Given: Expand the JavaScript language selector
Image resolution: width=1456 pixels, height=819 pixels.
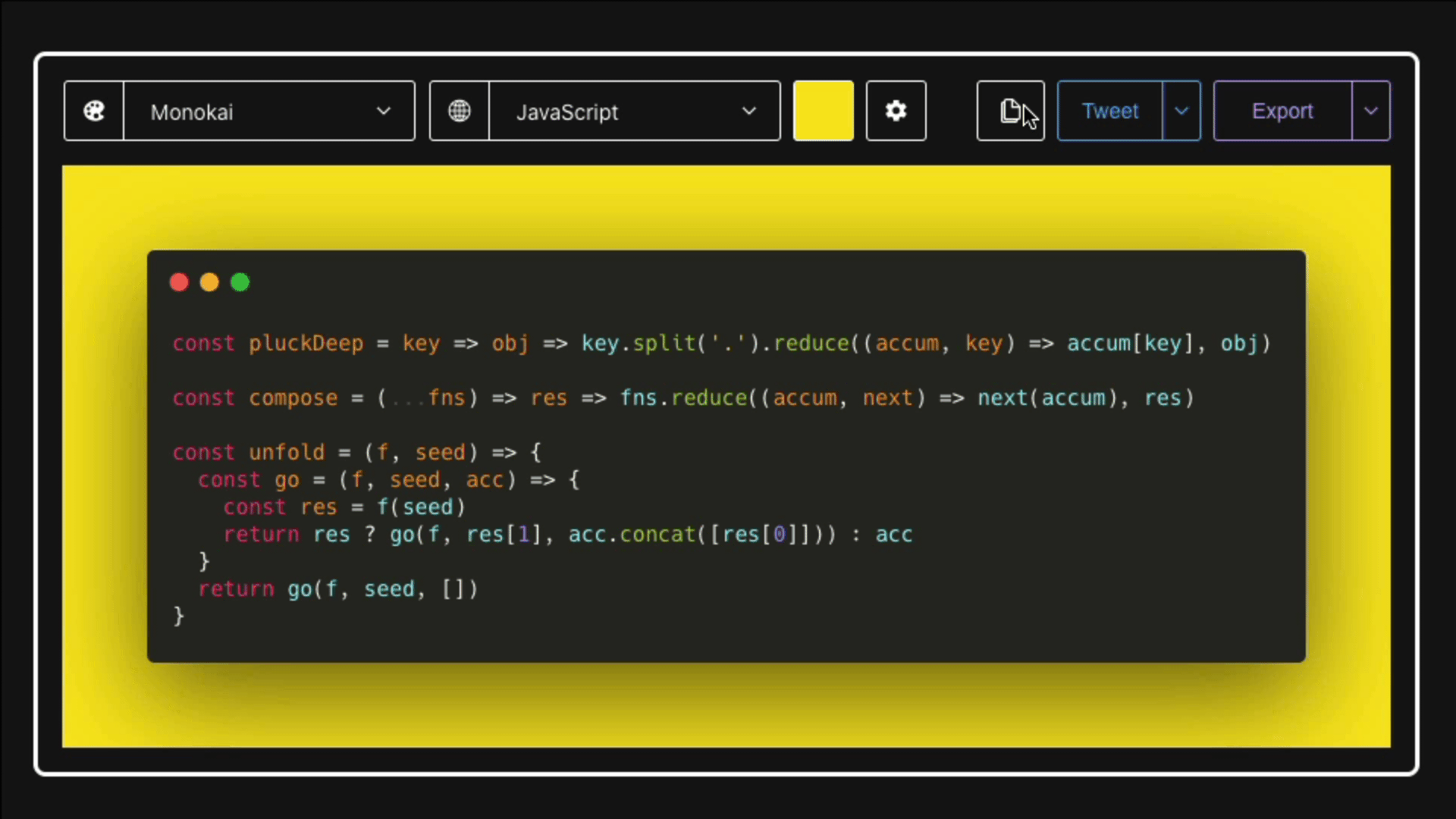Looking at the screenshot, I should 634,111.
